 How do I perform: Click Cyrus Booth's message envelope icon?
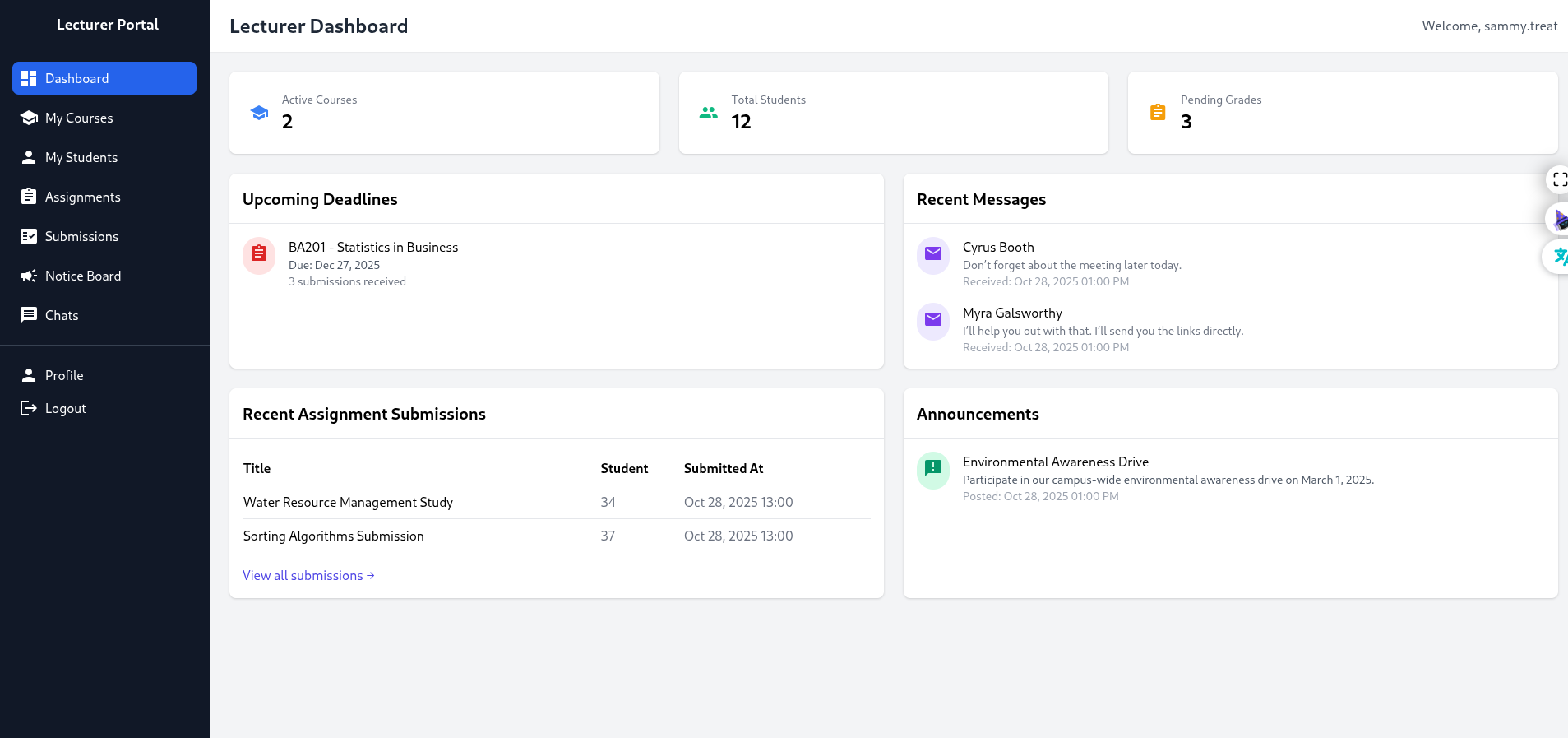pyautogui.click(x=932, y=254)
